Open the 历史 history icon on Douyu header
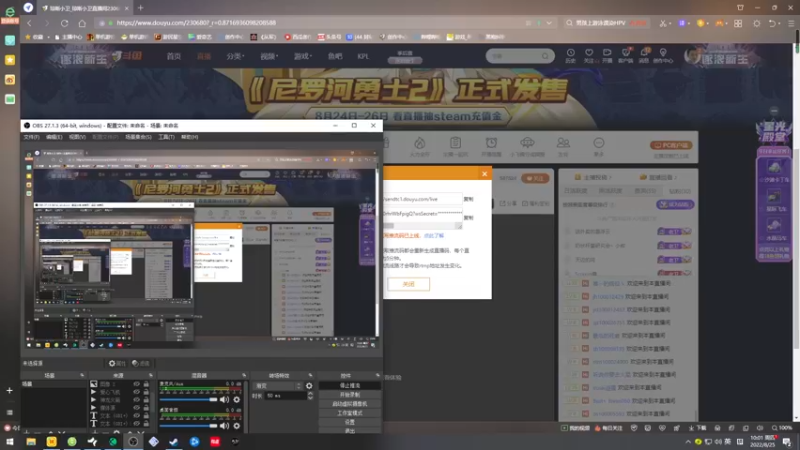This screenshot has height=450, width=800. 570,53
